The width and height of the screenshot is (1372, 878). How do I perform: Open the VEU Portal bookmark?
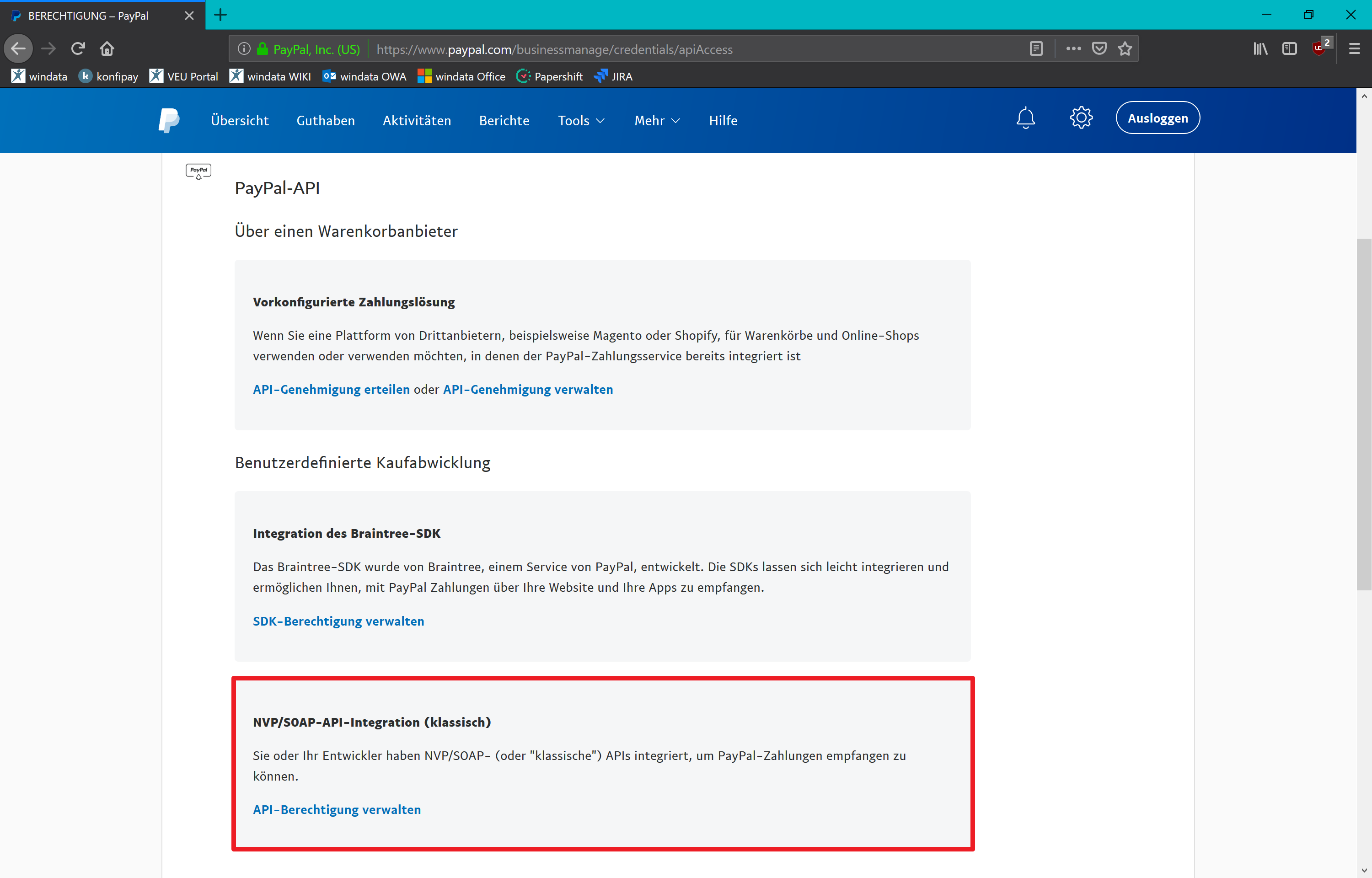[183, 76]
